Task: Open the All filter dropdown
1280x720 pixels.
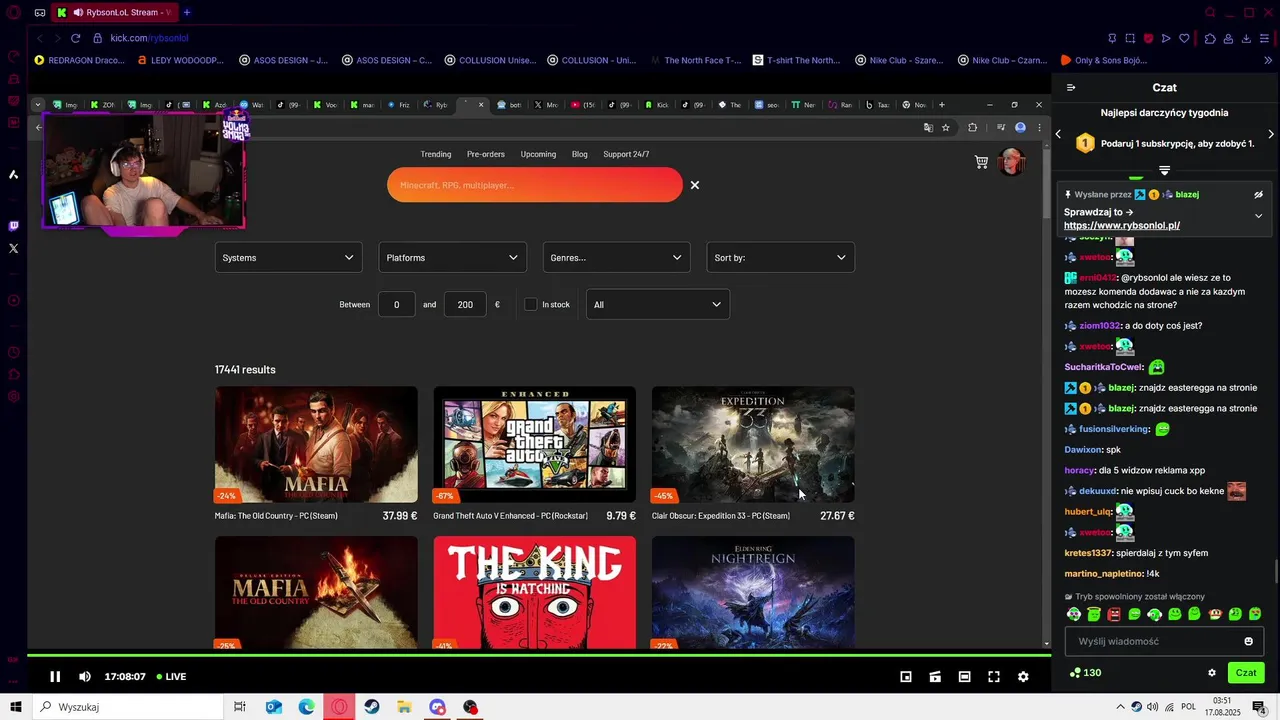Action: pos(657,304)
